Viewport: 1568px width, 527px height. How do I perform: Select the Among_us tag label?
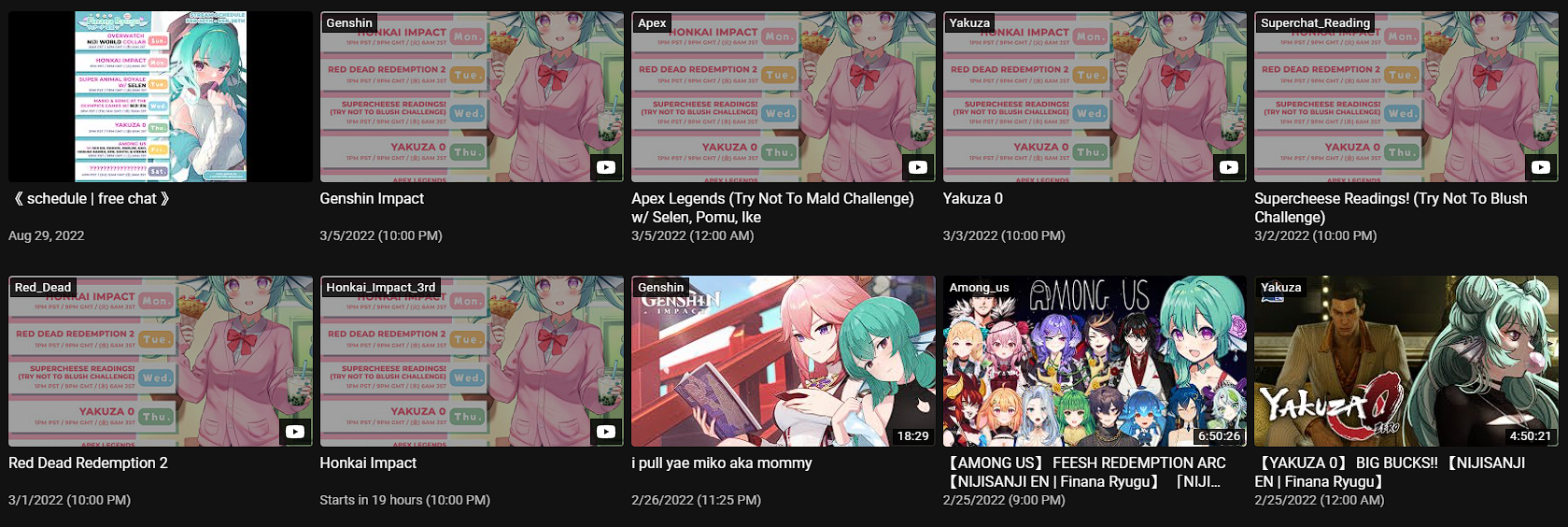click(979, 287)
